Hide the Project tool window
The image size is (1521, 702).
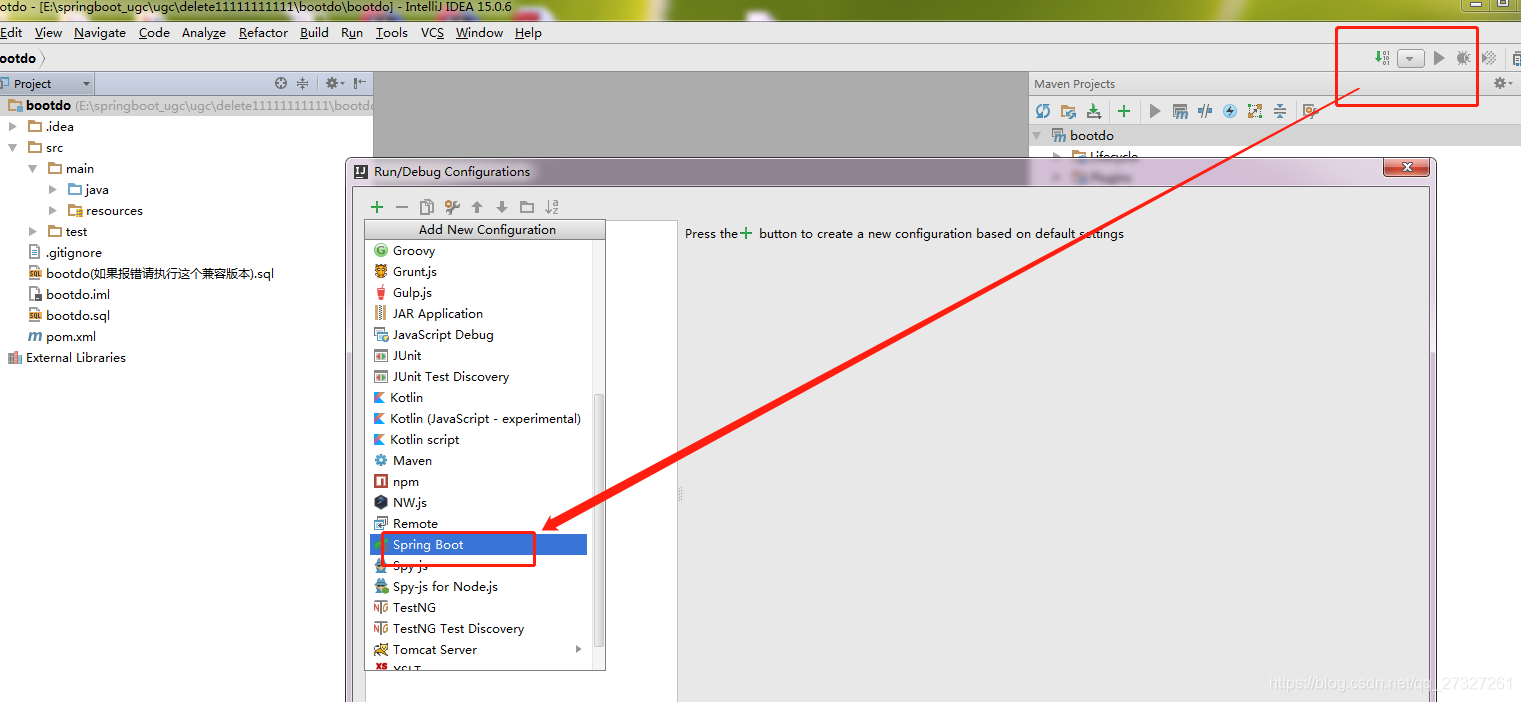(360, 83)
